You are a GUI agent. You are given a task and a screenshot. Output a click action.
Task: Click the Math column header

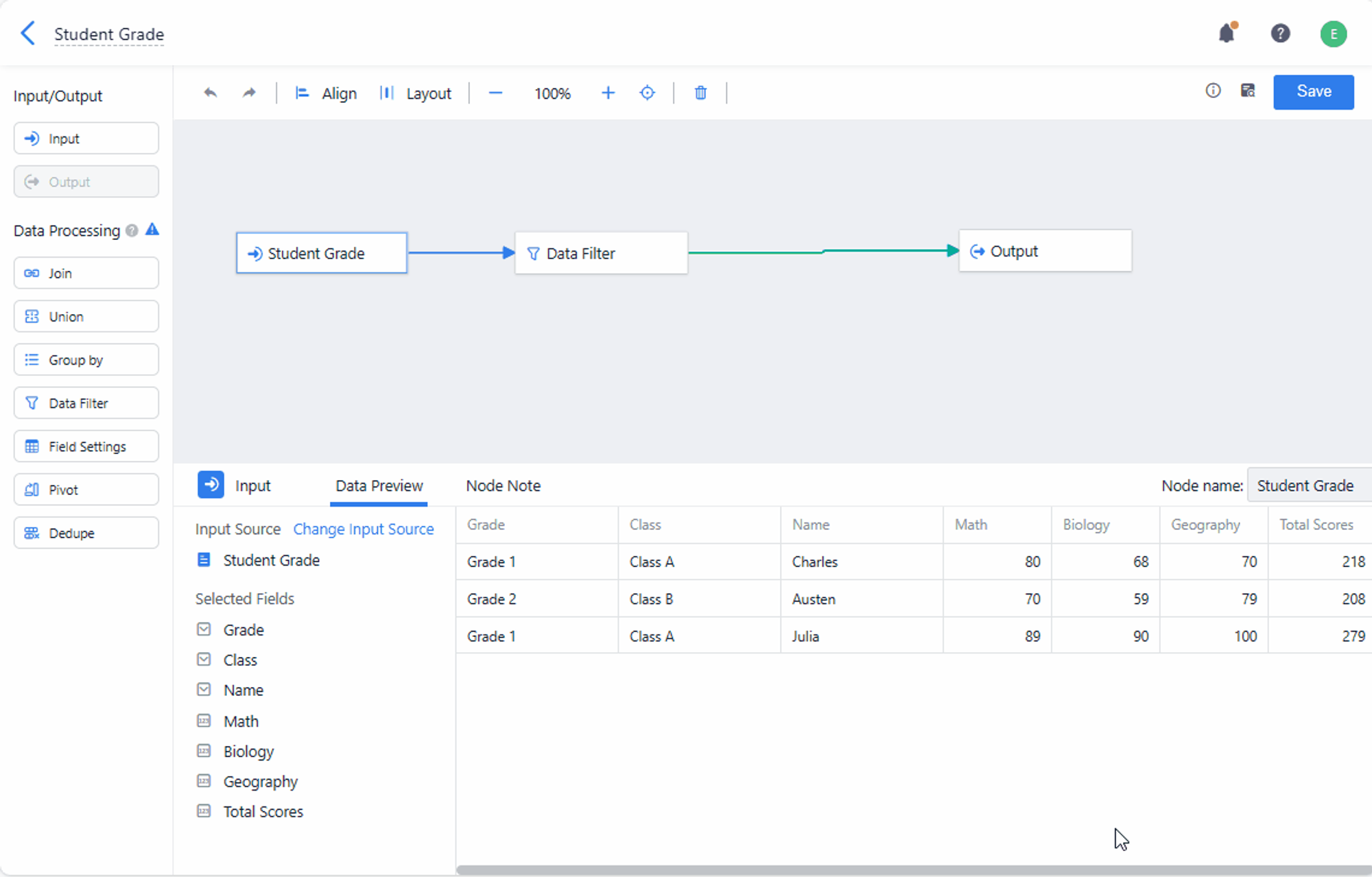(997, 525)
